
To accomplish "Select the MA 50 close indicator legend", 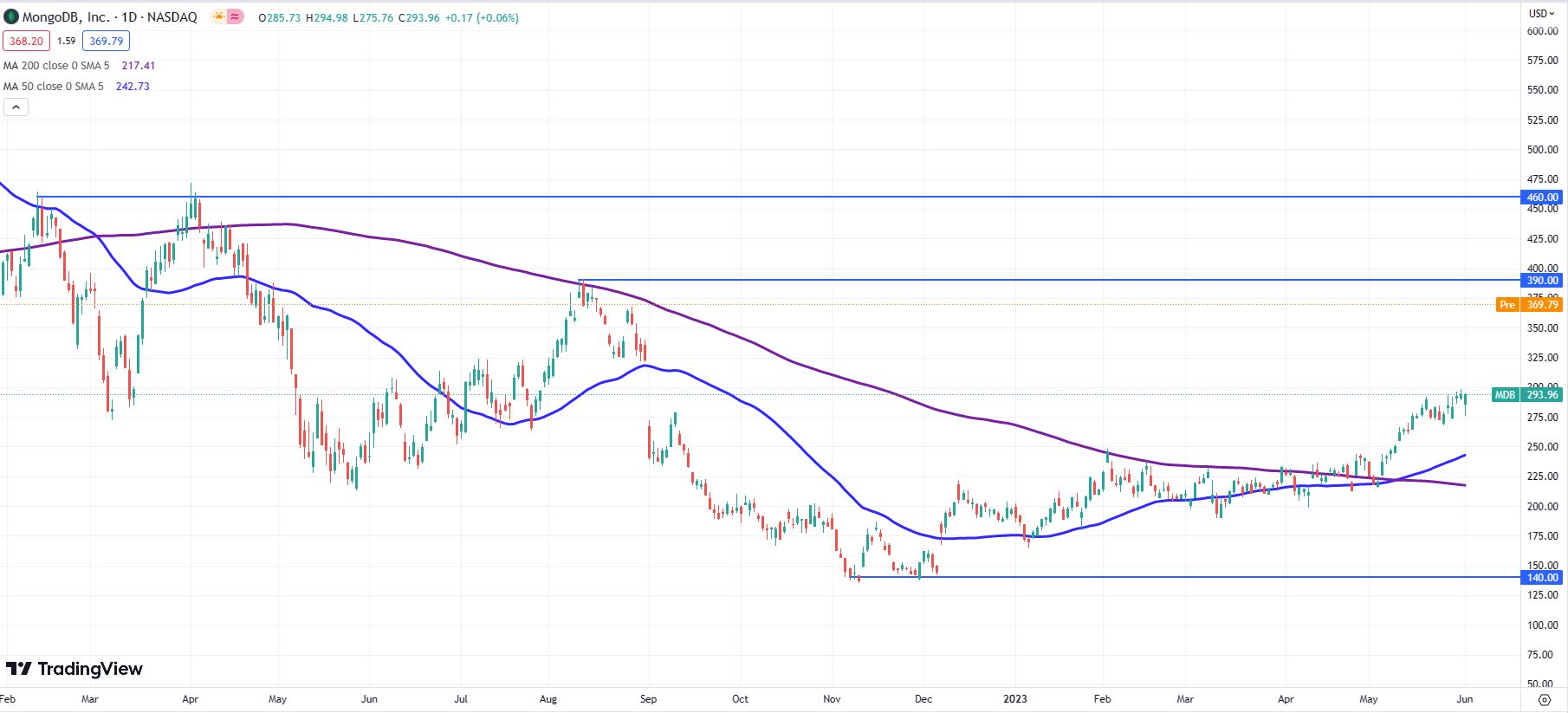I will click(54, 87).
